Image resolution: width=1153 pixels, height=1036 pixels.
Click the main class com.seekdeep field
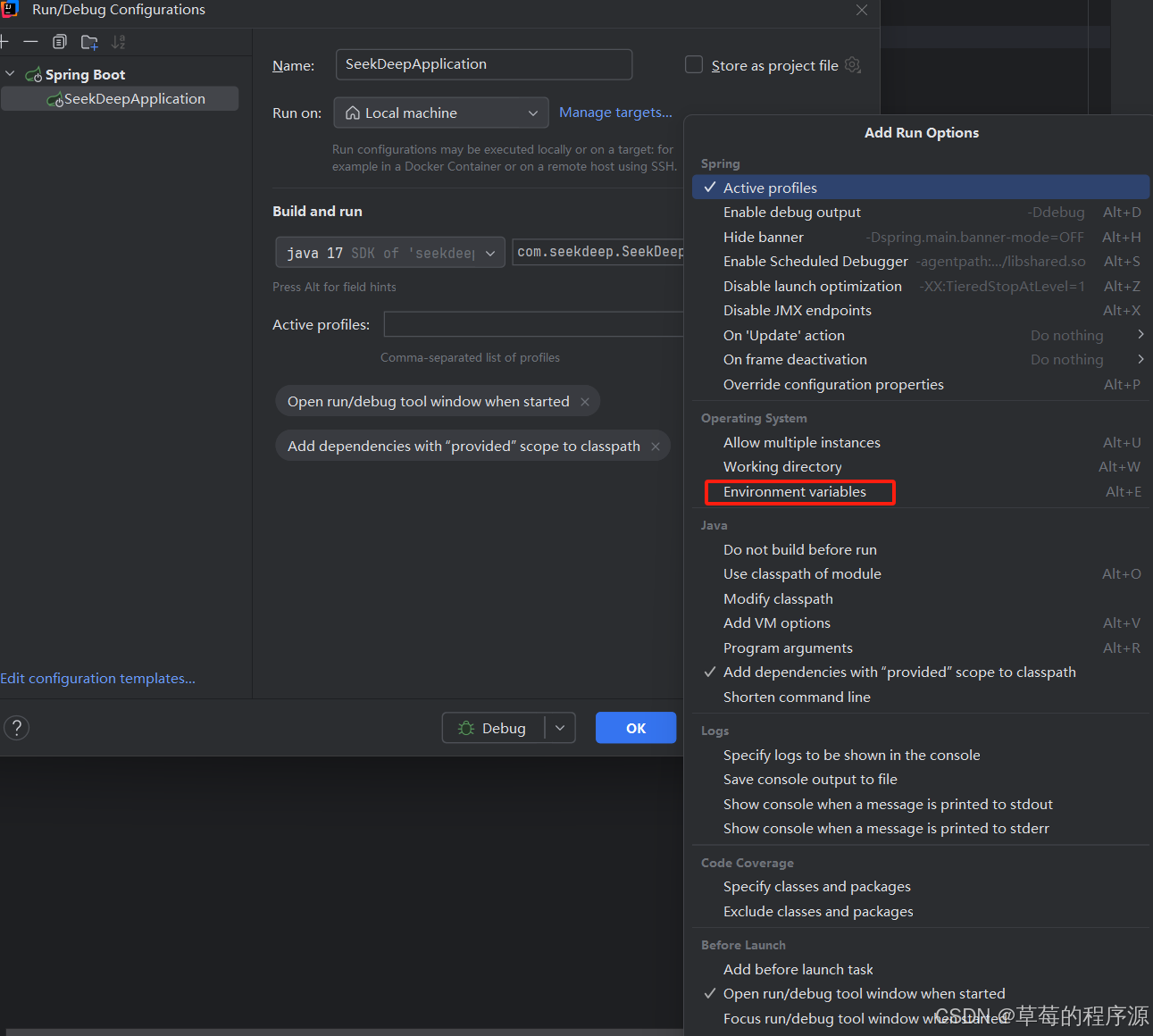click(x=598, y=253)
